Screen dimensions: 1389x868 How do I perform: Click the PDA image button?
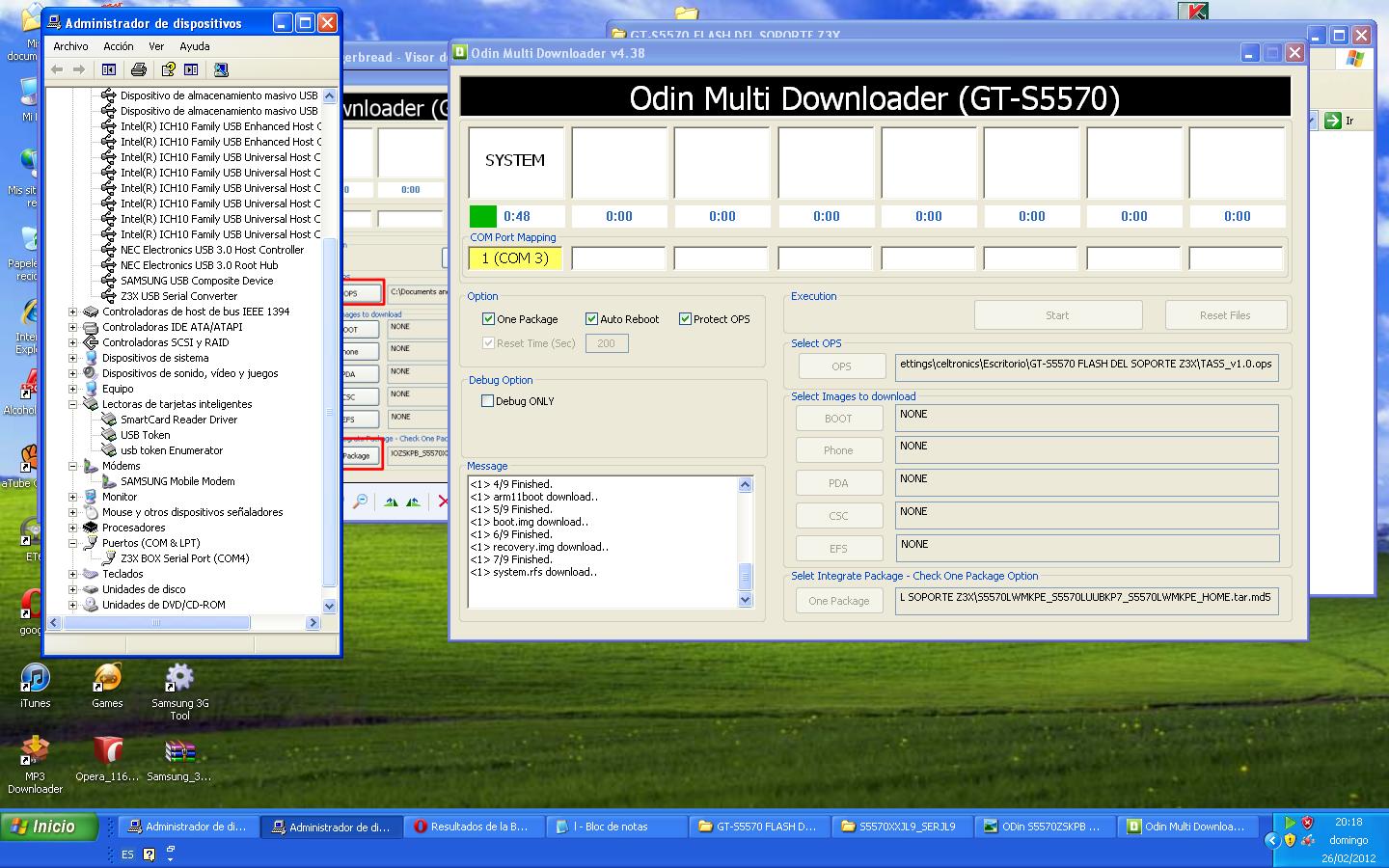click(x=838, y=483)
